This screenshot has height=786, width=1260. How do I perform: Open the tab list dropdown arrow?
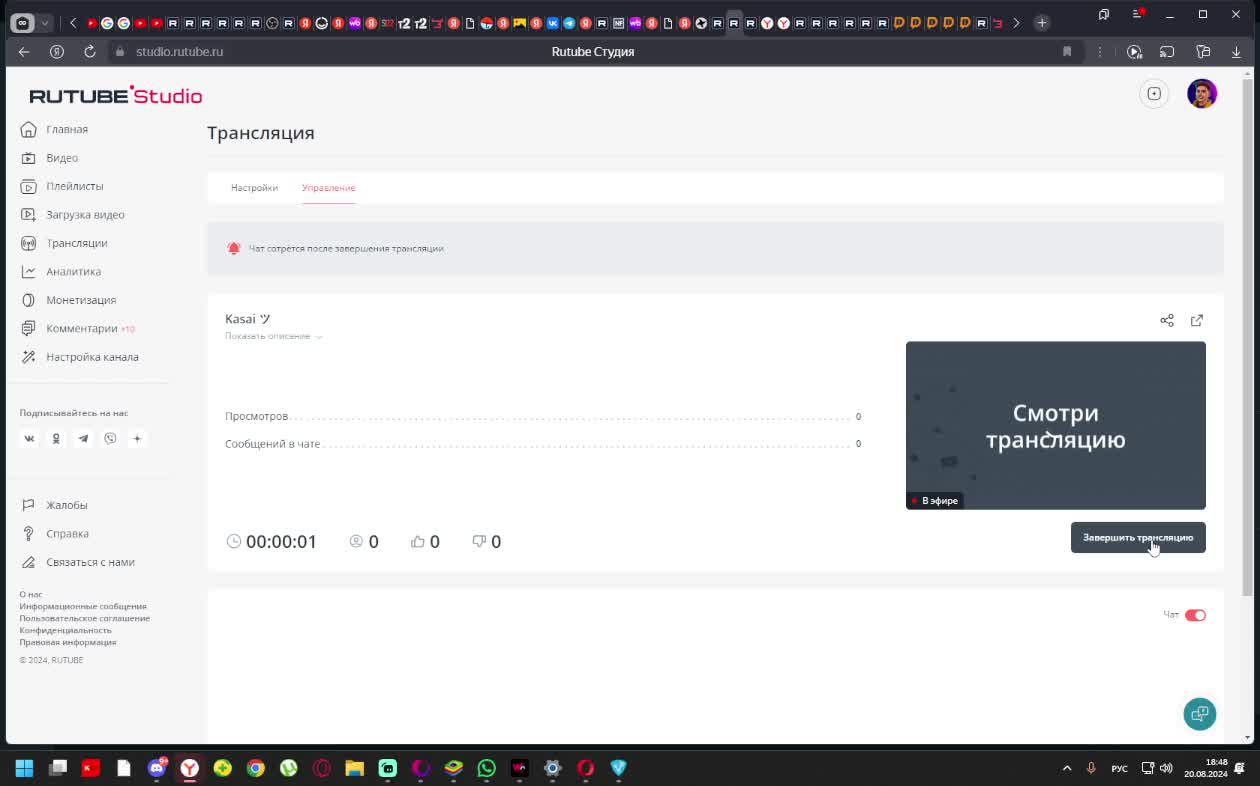click(45, 22)
